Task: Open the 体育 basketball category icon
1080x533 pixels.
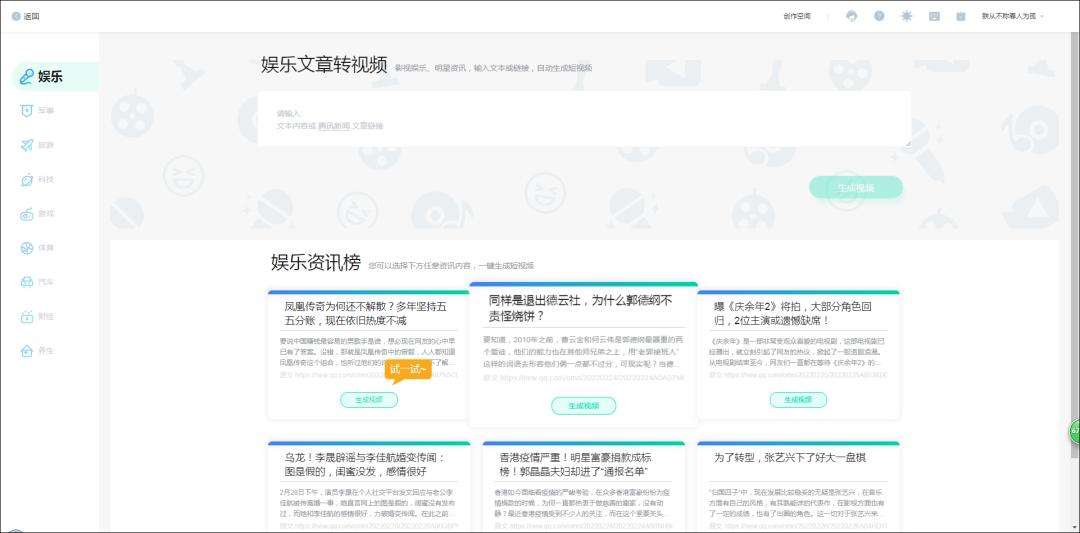Action: [x=27, y=247]
